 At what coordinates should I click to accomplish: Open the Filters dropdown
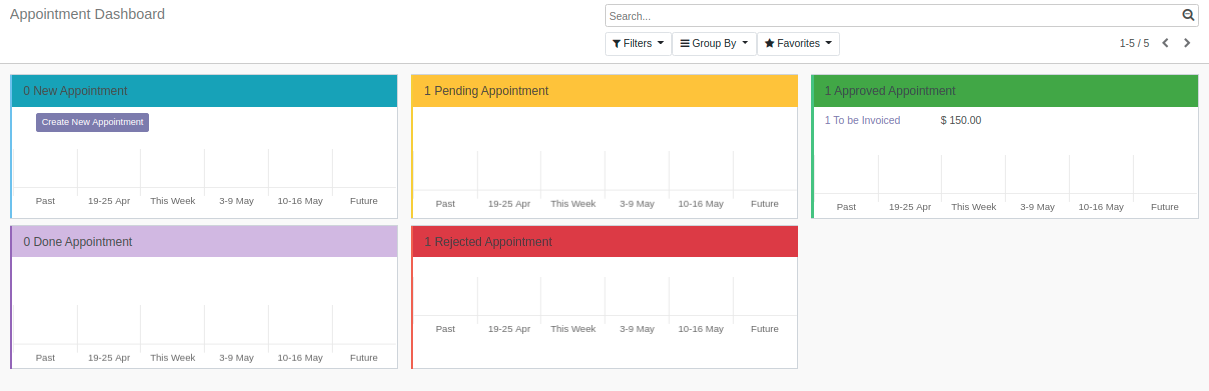(638, 44)
